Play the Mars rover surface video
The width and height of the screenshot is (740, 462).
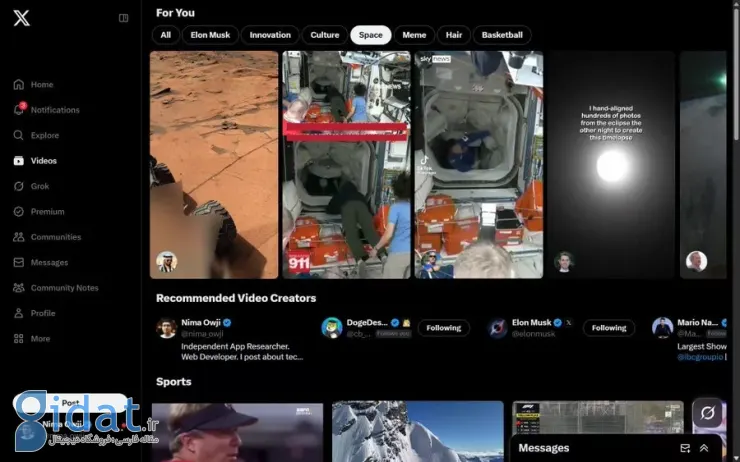[x=214, y=165]
